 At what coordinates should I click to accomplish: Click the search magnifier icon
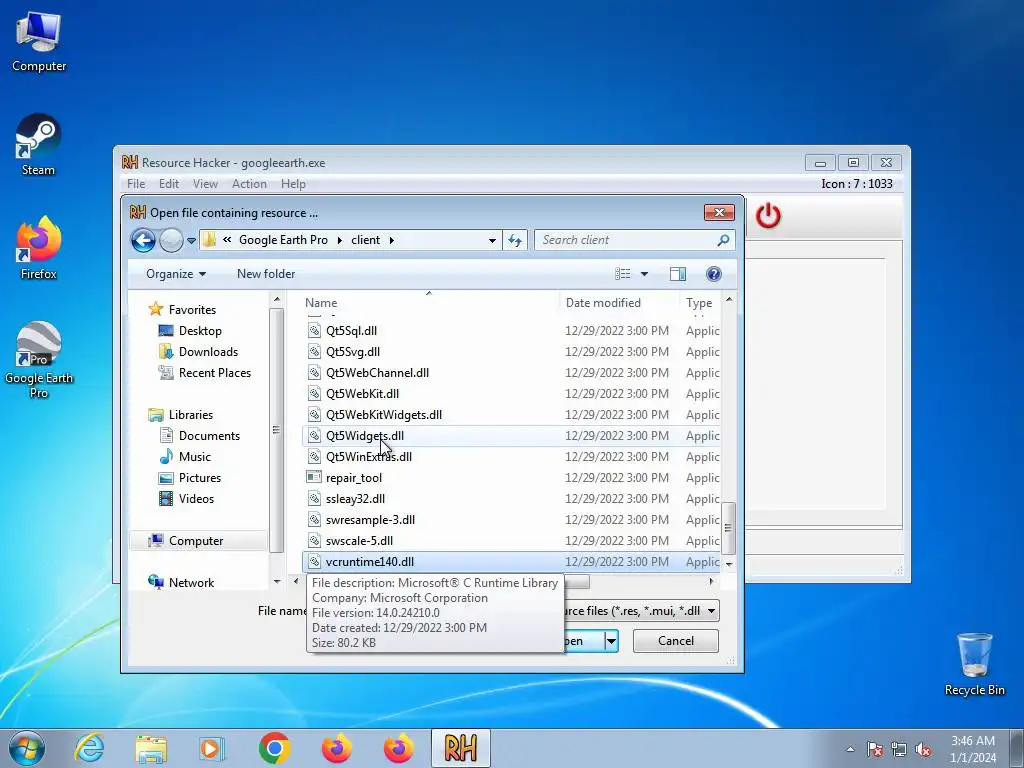(x=723, y=240)
